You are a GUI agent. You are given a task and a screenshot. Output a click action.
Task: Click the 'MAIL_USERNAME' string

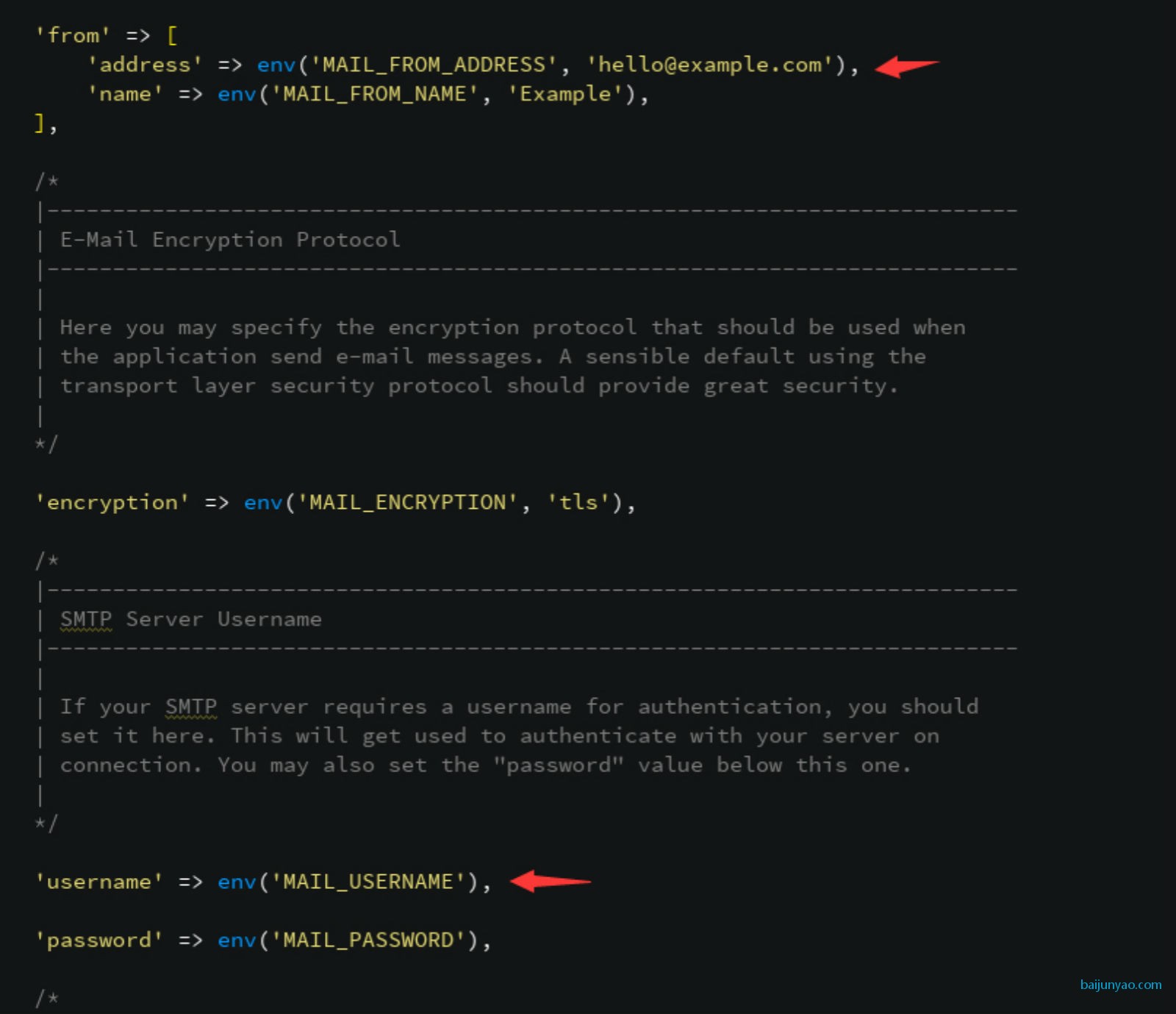pyautogui.click(x=368, y=882)
